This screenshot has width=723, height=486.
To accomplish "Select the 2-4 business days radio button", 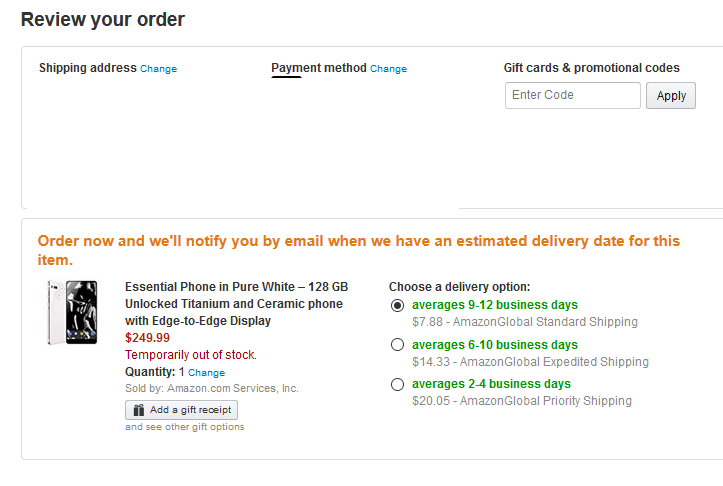I will tap(397, 384).
